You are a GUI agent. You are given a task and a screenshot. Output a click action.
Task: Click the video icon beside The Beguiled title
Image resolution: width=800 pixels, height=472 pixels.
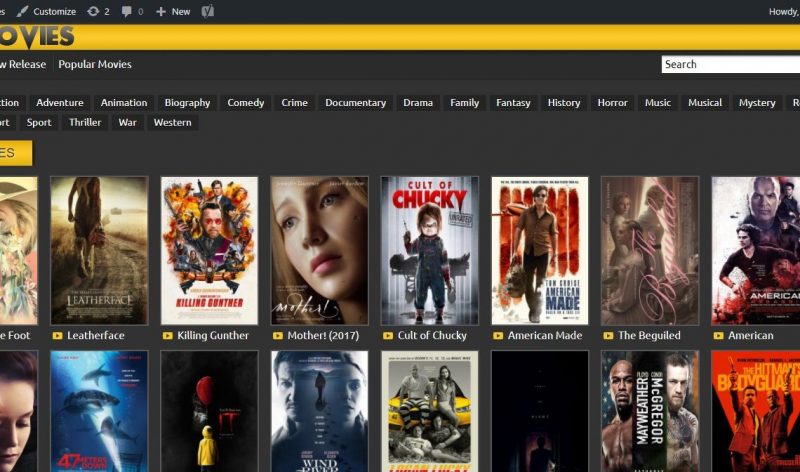[x=608, y=336]
